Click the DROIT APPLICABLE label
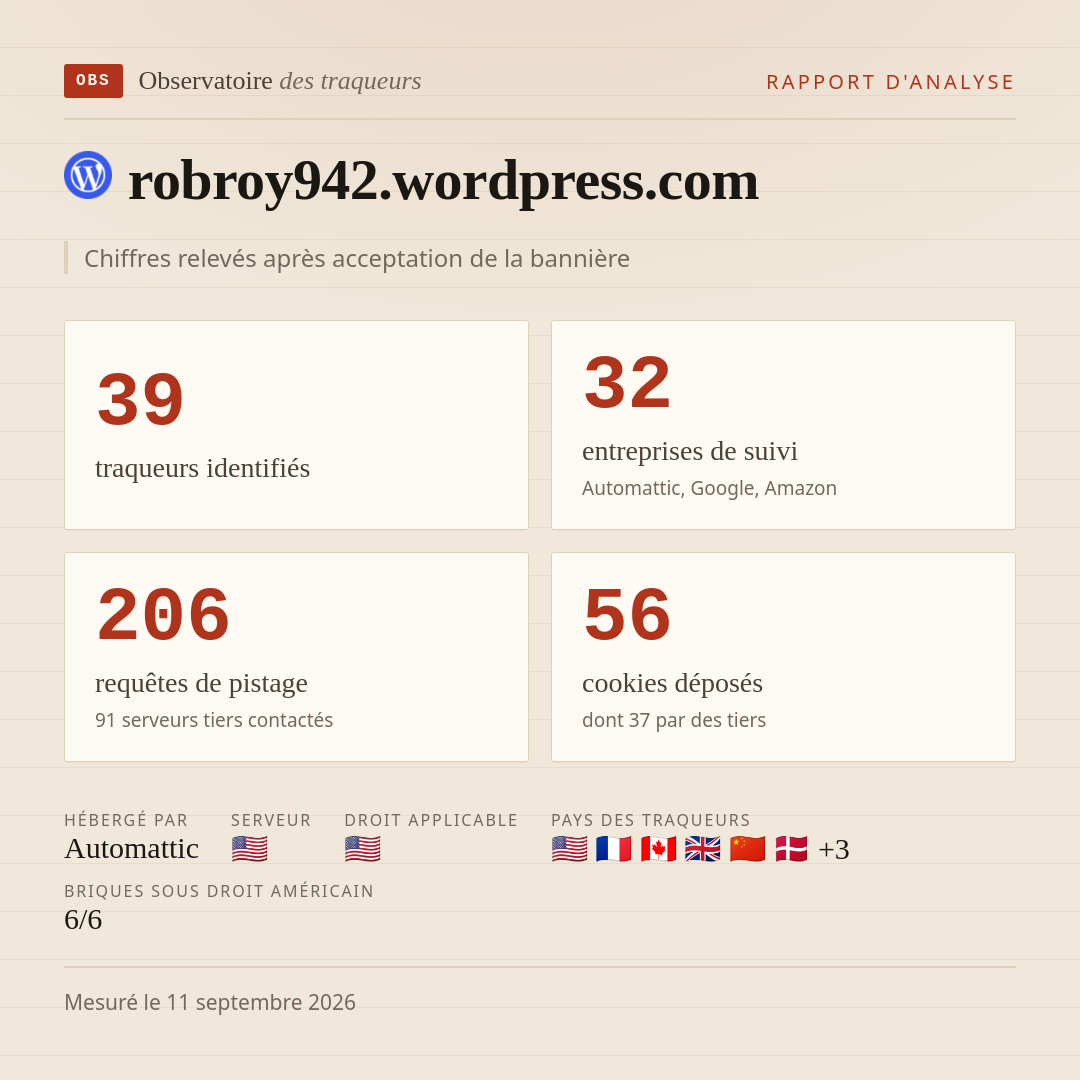 coord(431,820)
